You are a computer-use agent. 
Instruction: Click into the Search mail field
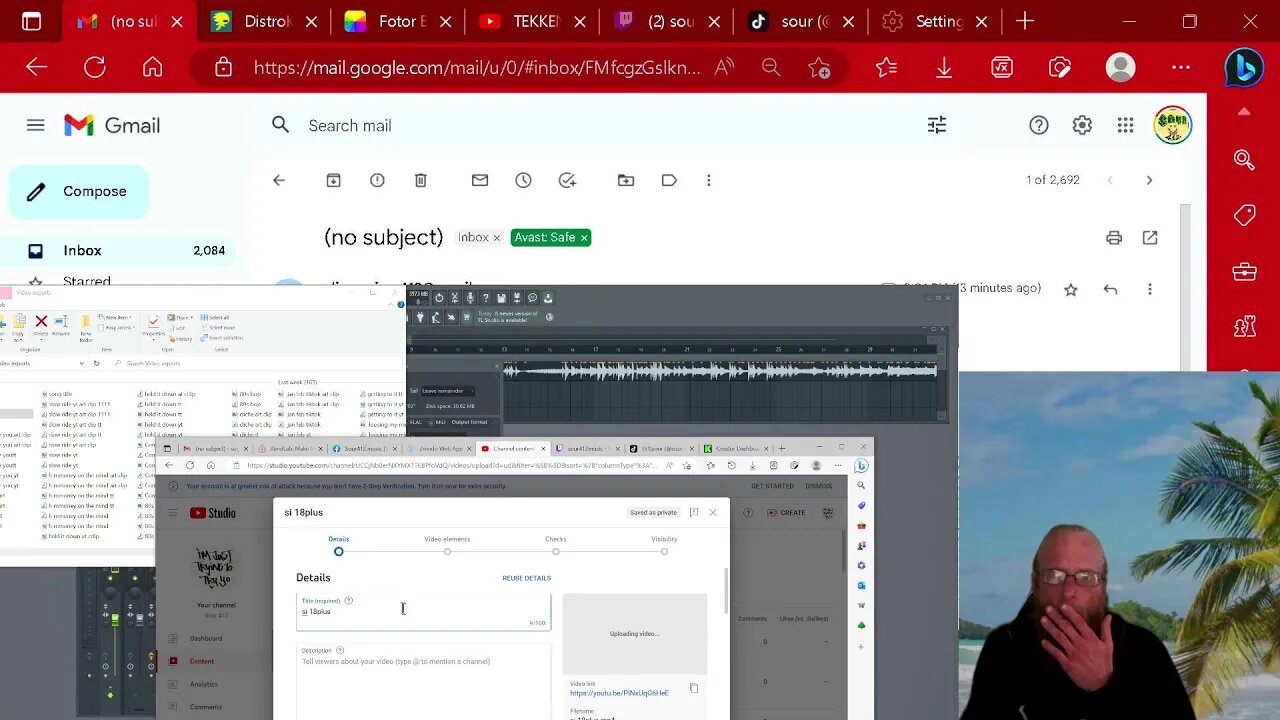tap(600, 125)
